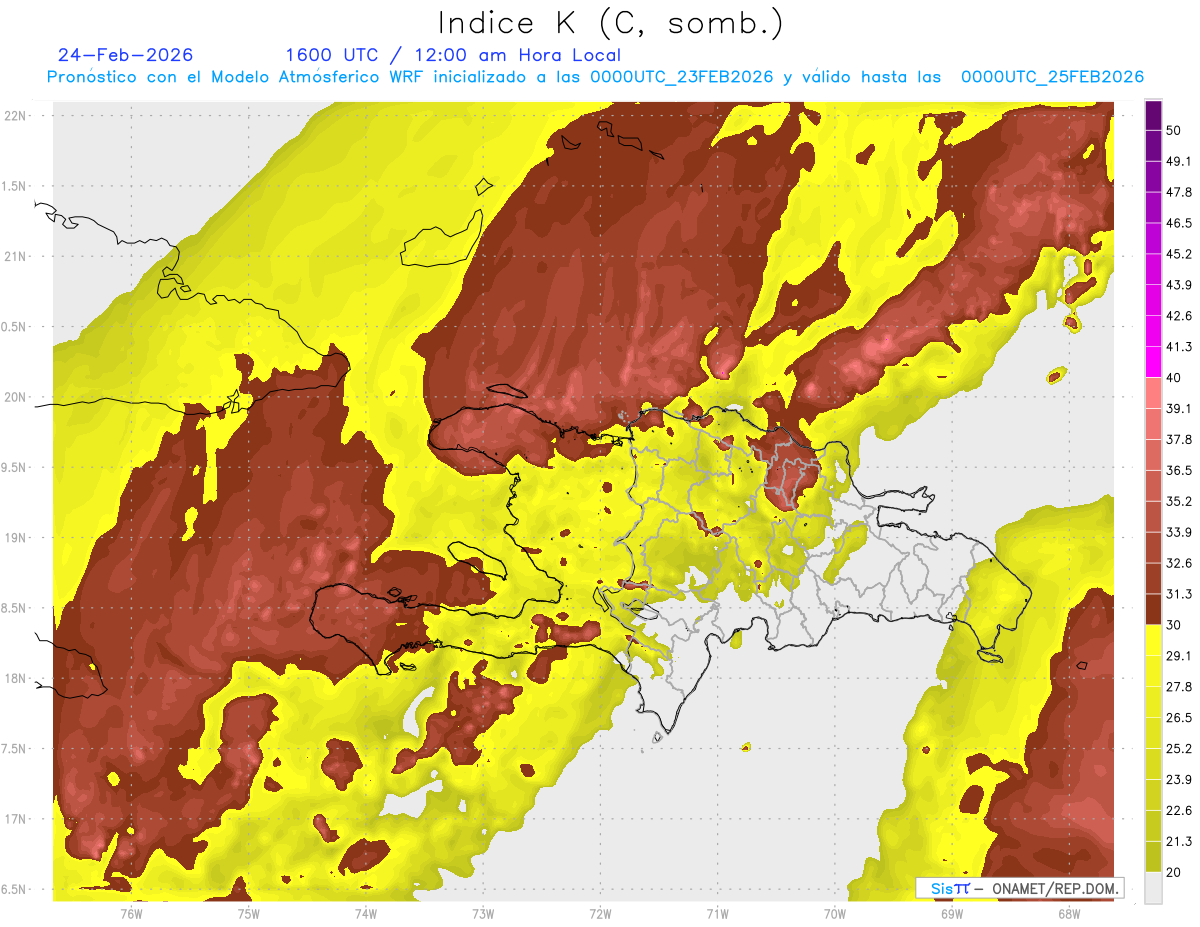
Task: Select the color bar label '43.9'
Action: point(1178,285)
